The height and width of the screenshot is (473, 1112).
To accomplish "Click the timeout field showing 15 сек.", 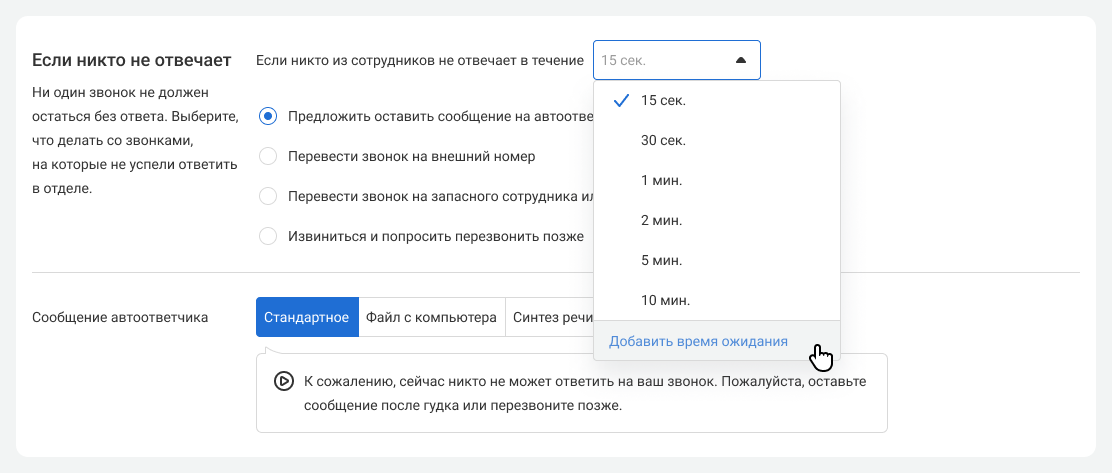I will [660, 60].
